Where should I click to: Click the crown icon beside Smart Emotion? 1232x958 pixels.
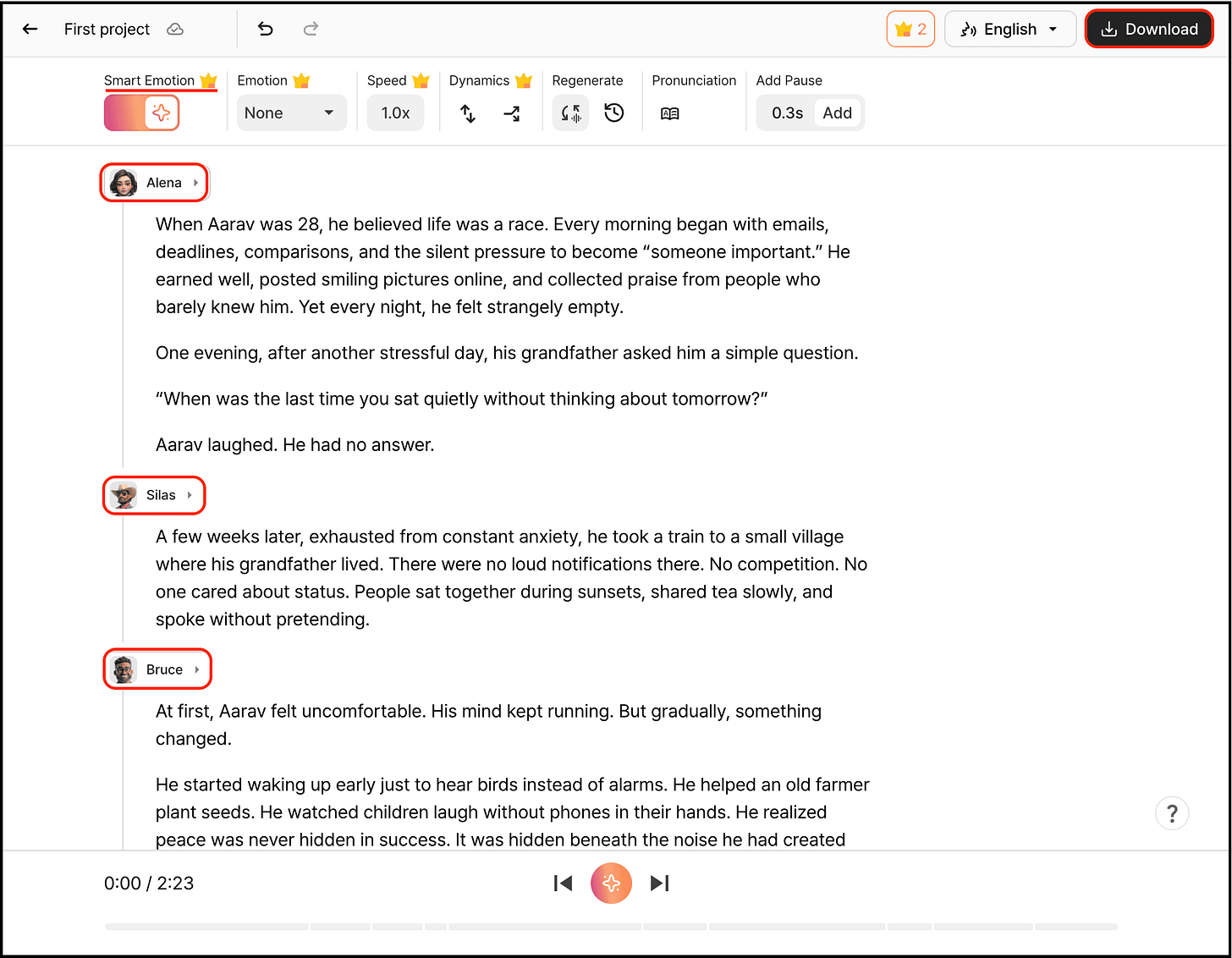pos(208,80)
